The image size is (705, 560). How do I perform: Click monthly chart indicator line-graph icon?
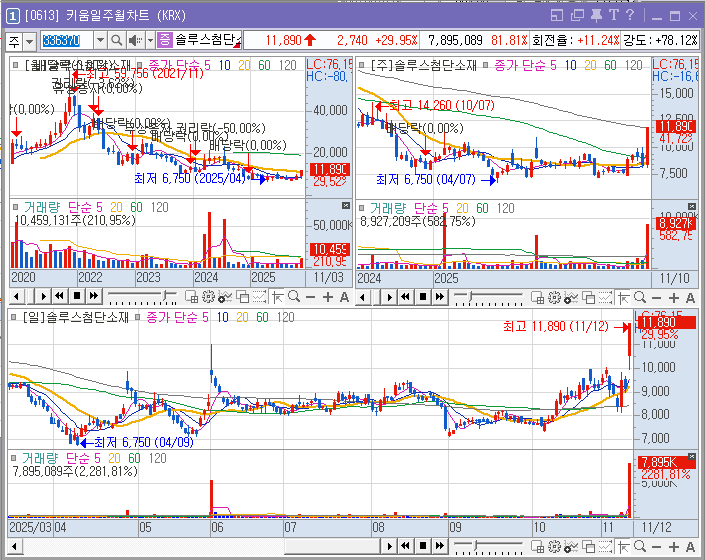225,297
